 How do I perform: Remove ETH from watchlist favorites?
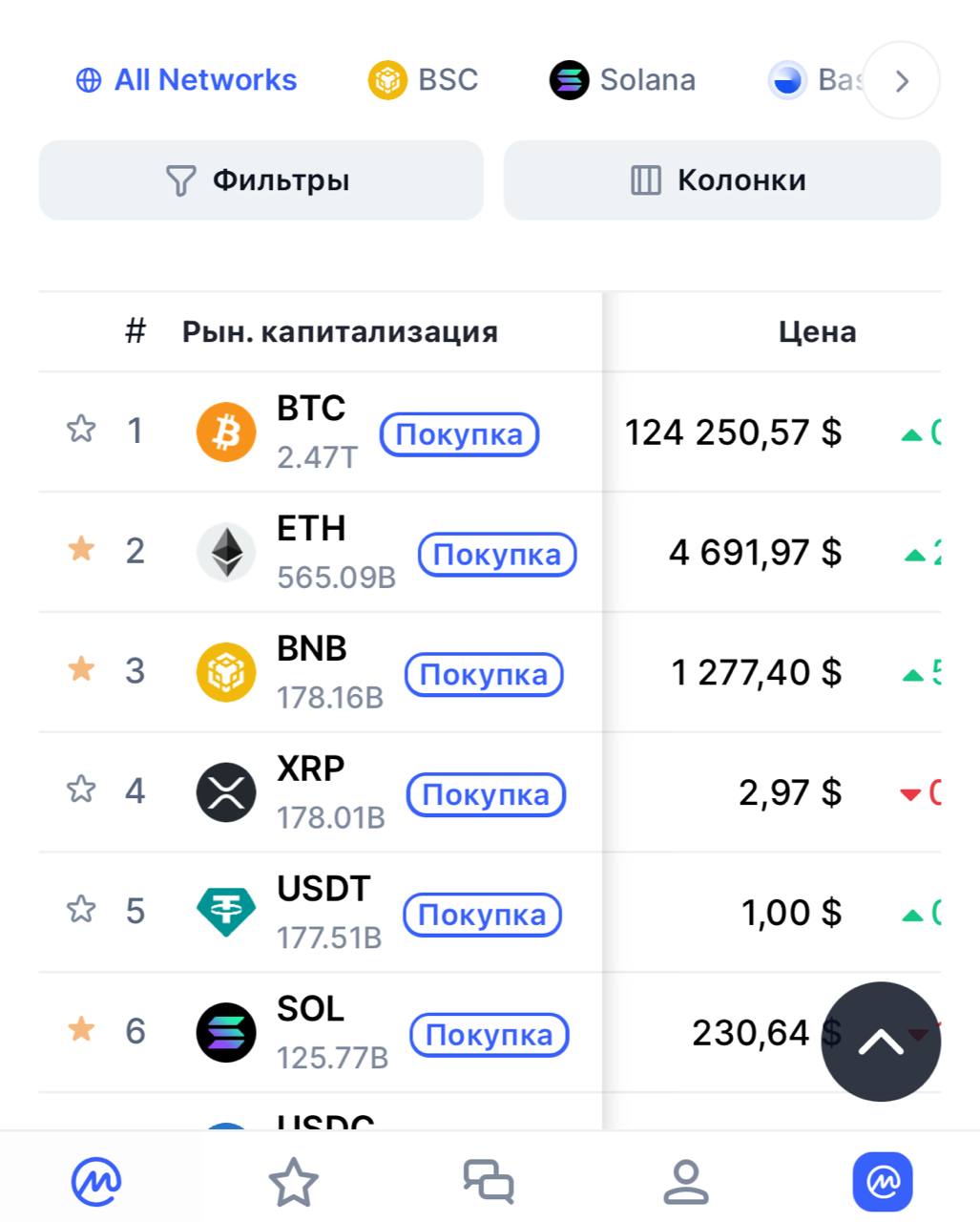point(81,549)
